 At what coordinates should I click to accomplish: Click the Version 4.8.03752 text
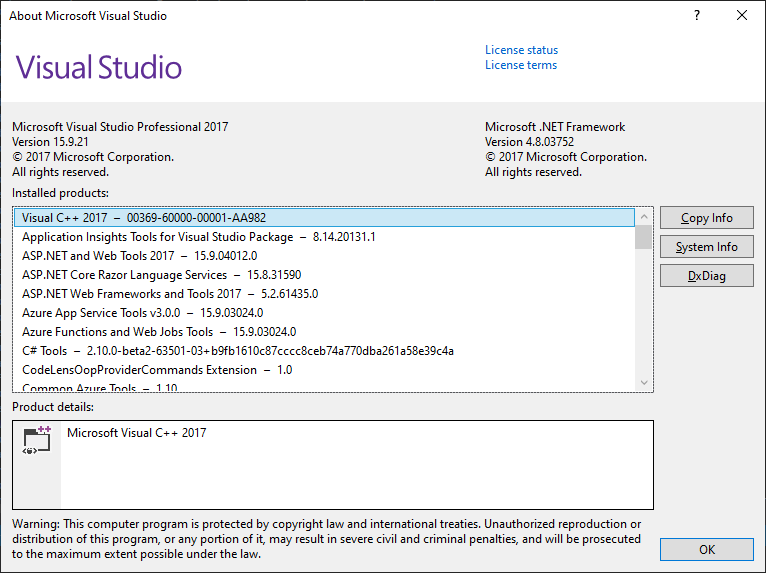point(529,142)
